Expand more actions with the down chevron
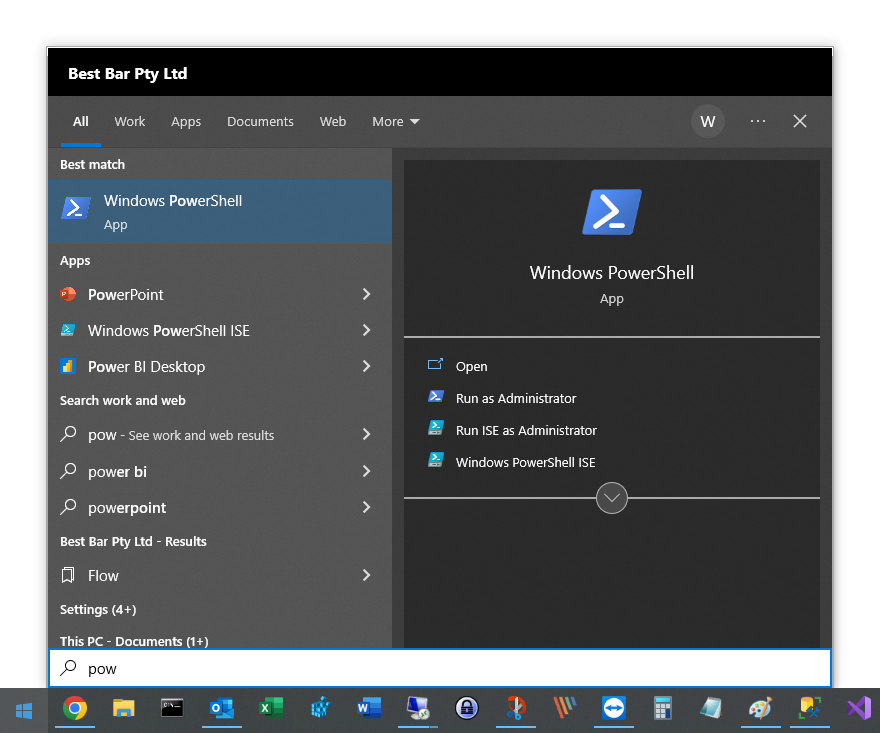 tap(611, 497)
